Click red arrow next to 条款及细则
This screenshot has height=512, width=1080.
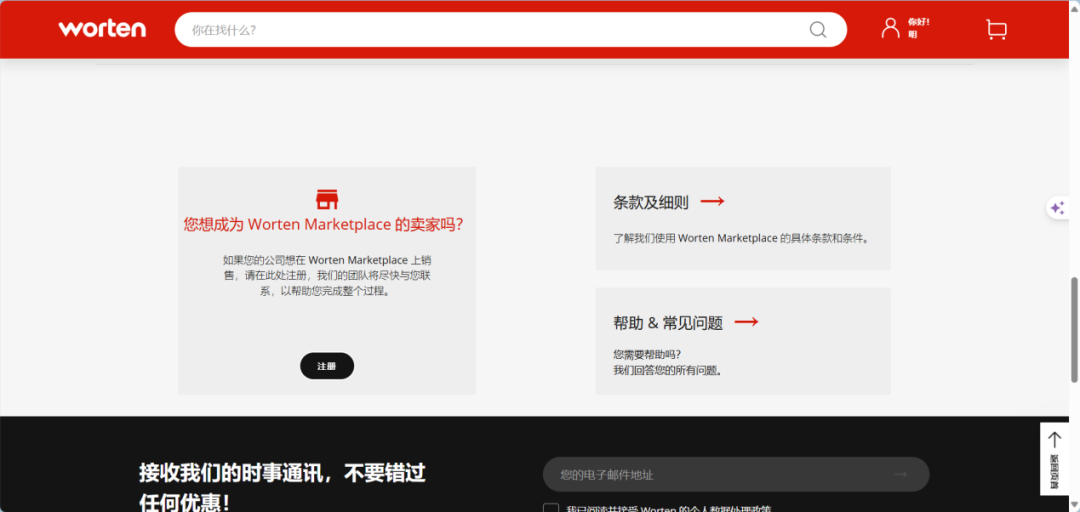pyautogui.click(x=712, y=201)
